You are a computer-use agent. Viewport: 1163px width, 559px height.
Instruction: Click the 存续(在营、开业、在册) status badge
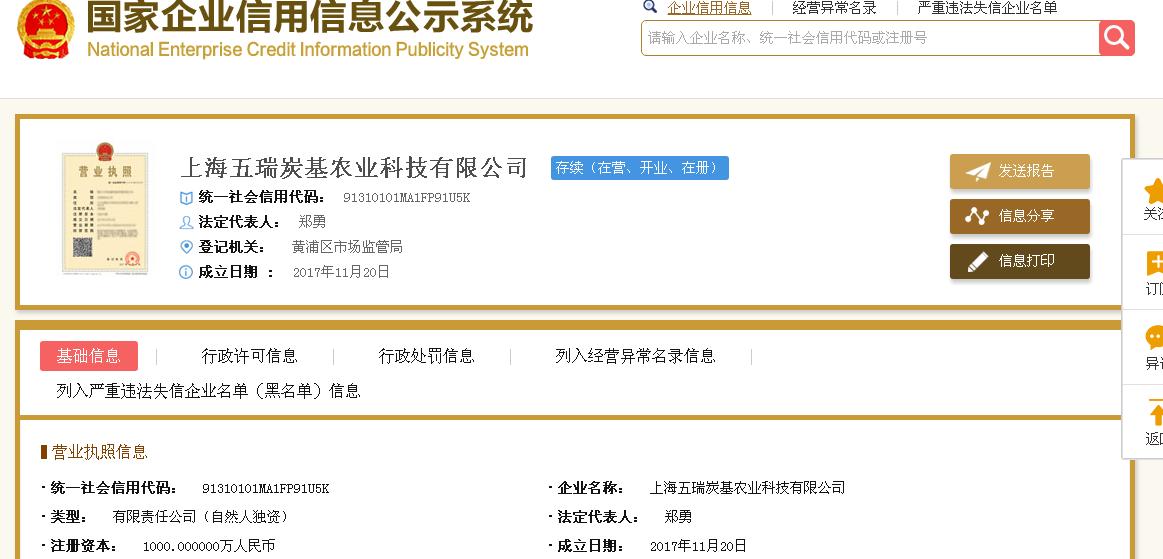(639, 168)
